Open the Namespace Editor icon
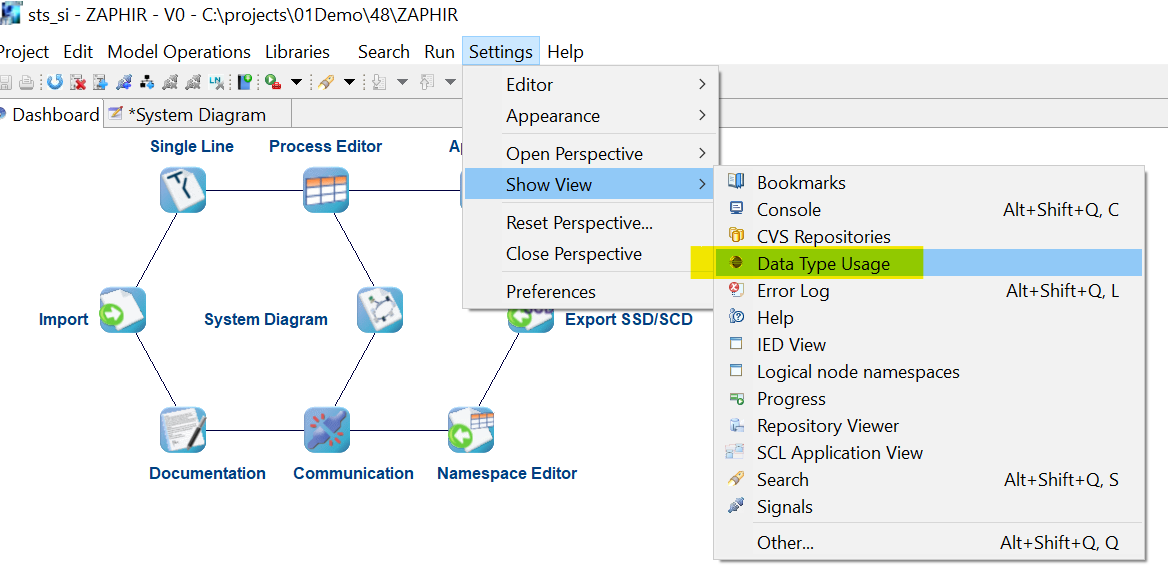1168x577 pixels. tap(470, 430)
